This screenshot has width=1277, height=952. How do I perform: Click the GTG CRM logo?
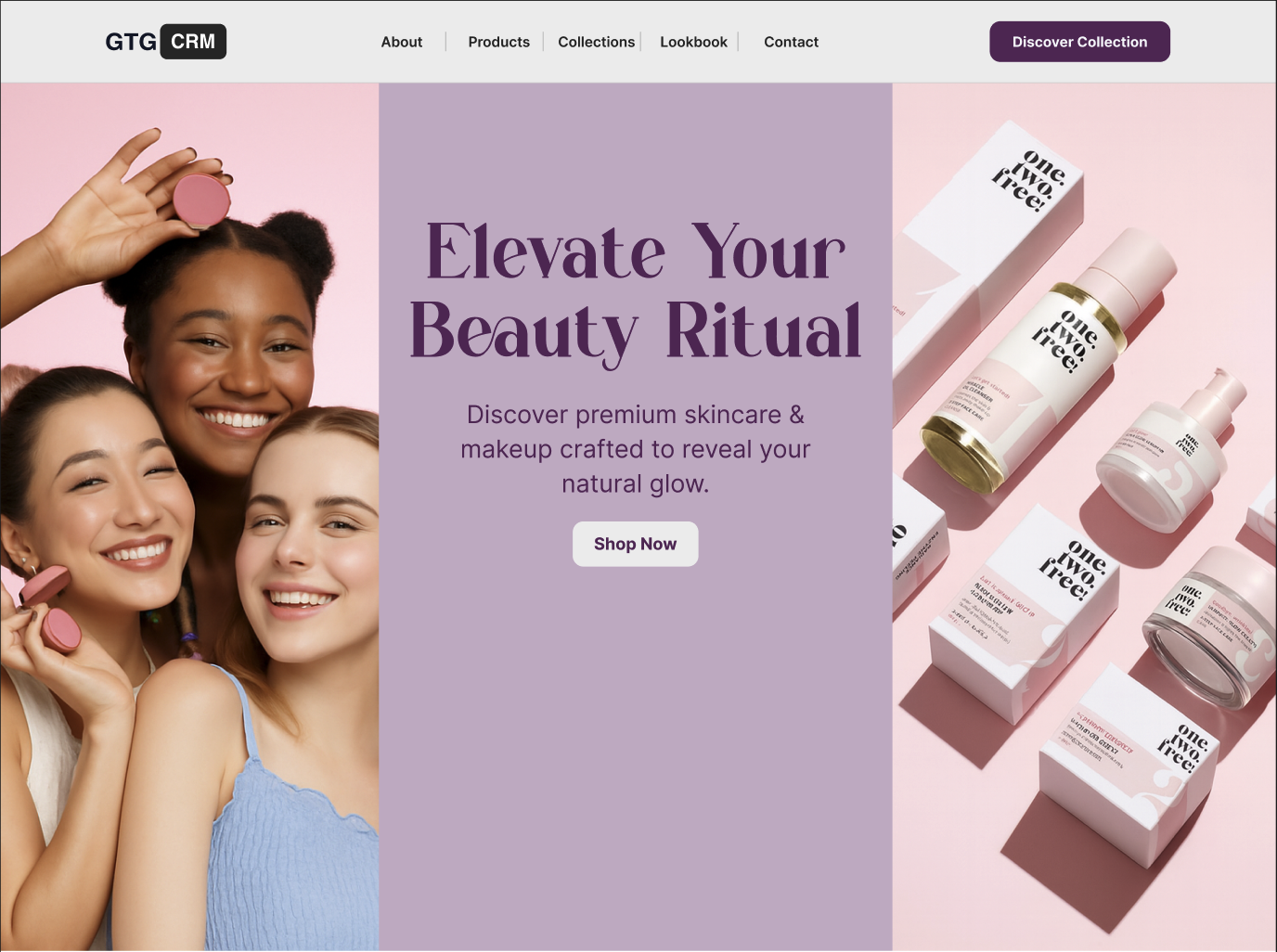pos(165,42)
